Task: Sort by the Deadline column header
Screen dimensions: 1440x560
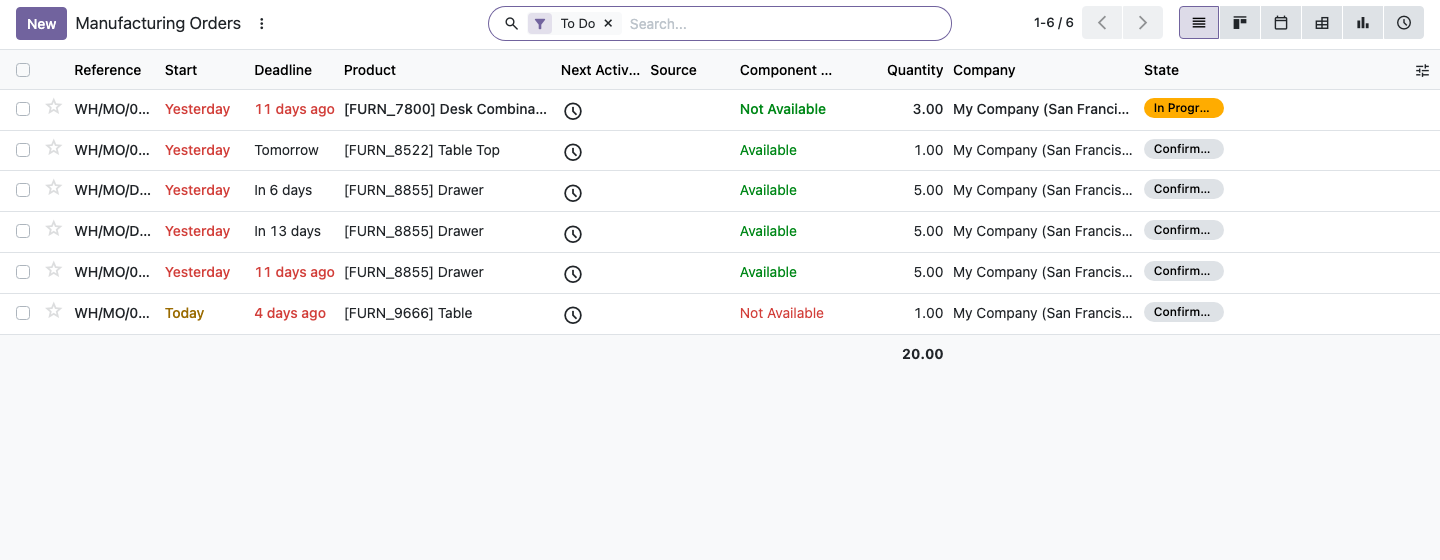Action: click(x=283, y=70)
